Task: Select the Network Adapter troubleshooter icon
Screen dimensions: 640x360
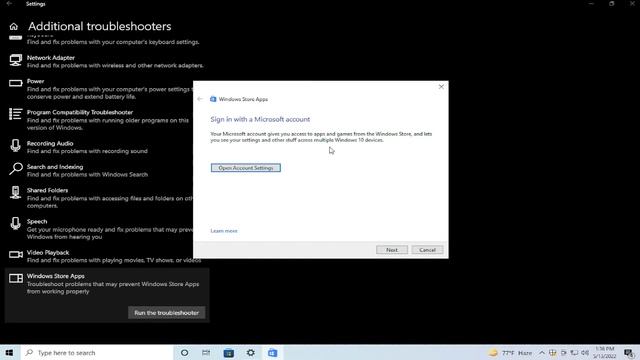Action: click(x=16, y=60)
